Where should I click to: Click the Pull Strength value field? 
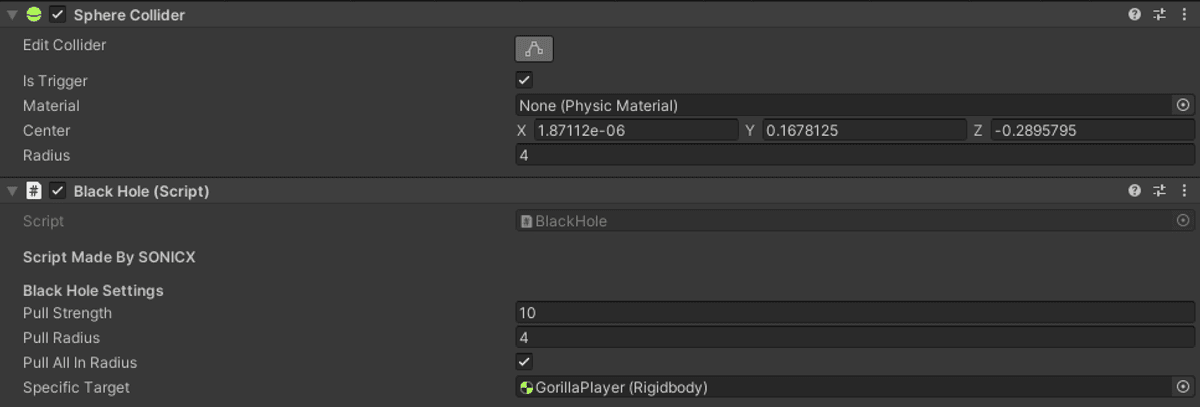854,313
